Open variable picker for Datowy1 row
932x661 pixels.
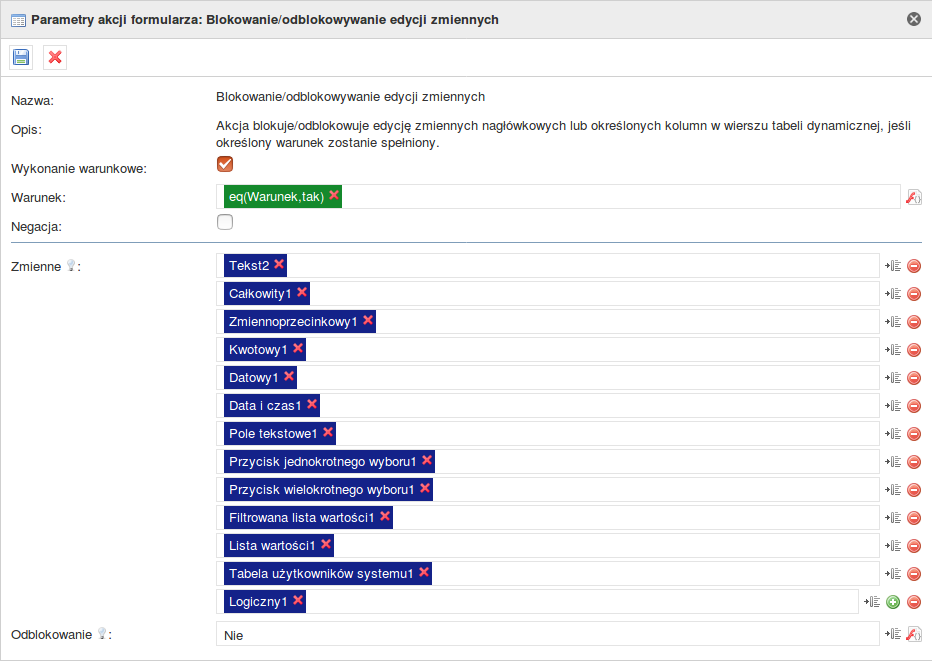pyautogui.click(x=893, y=377)
